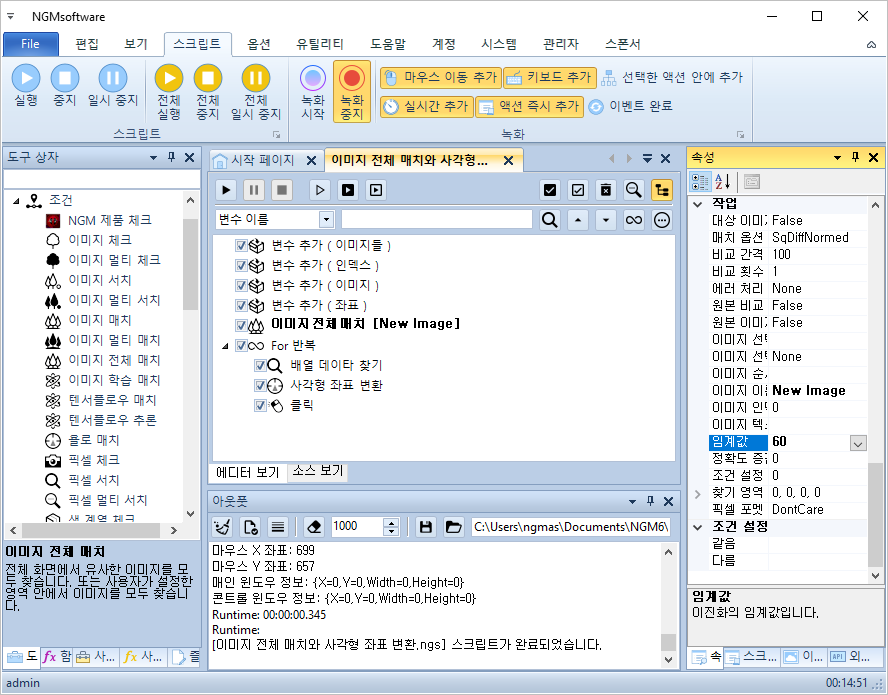Collapse the For 반복 tree node

(x=225, y=346)
